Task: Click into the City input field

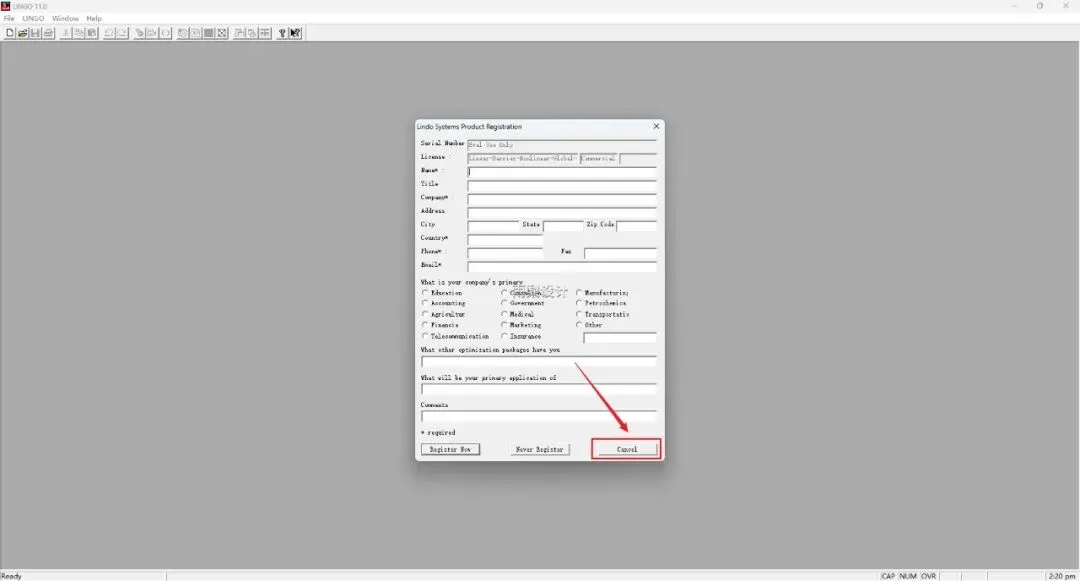Action: (493, 225)
